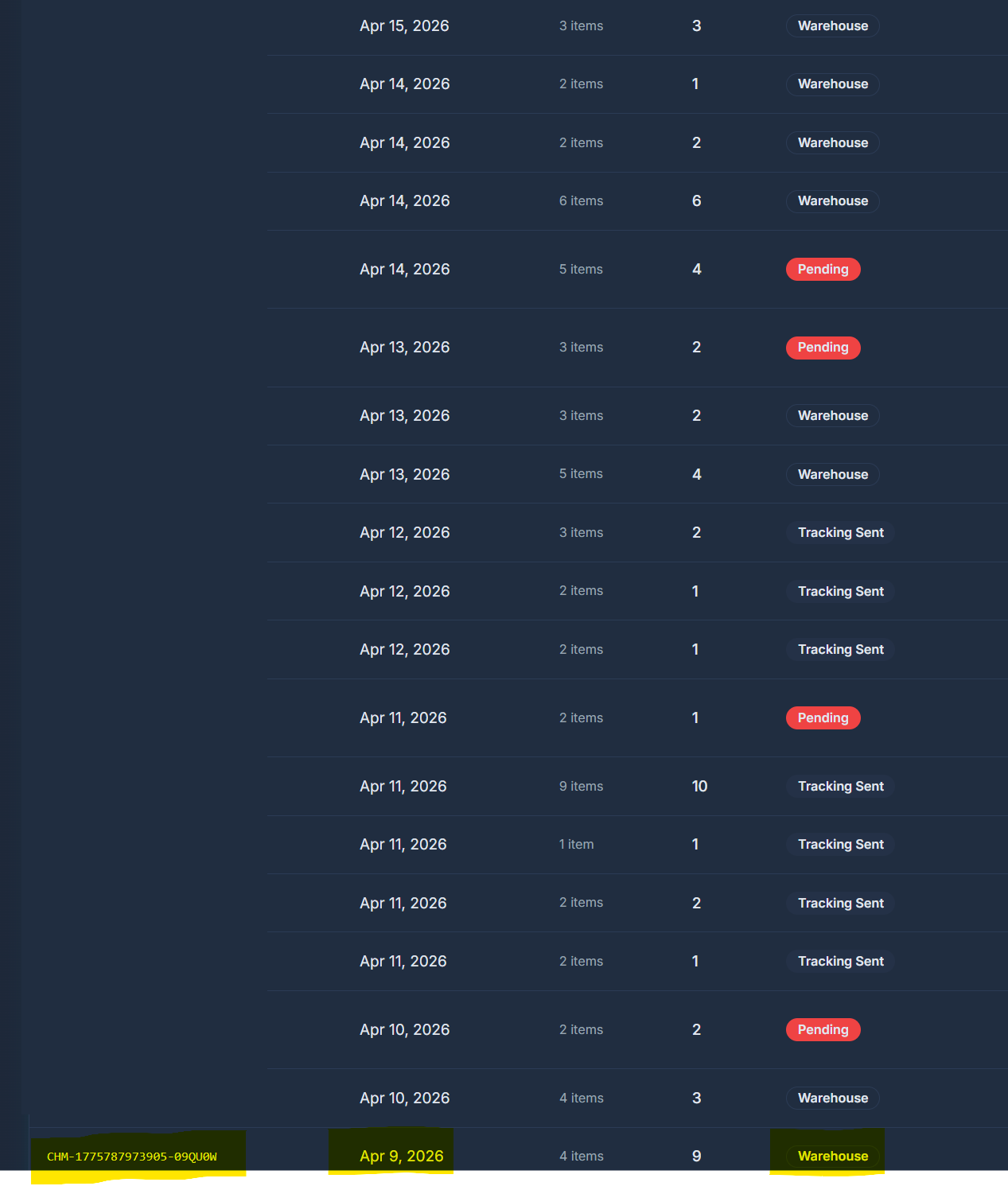Image resolution: width=1008 pixels, height=1186 pixels.
Task: Click the Pending badge on Apr 10 order
Action: [823, 1030]
